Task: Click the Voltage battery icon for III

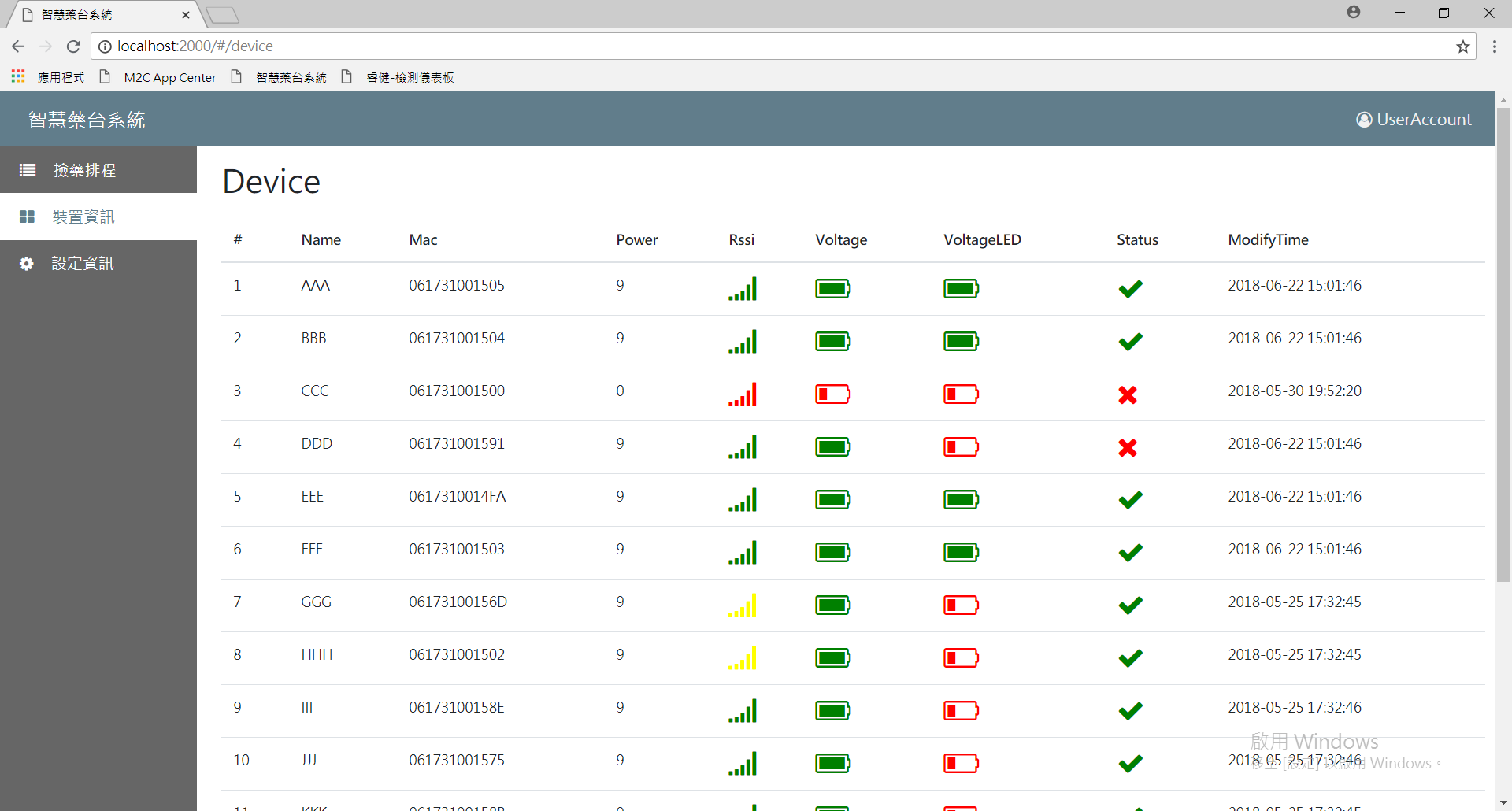Action: click(x=833, y=710)
